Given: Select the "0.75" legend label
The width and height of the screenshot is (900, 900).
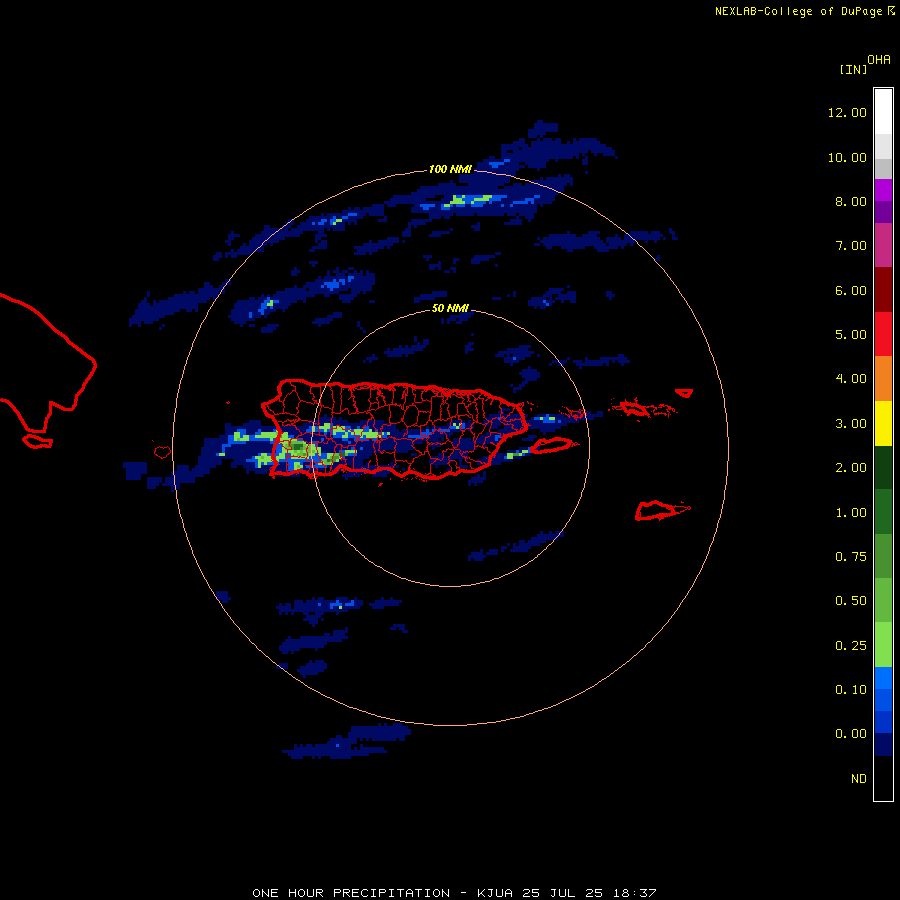Looking at the screenshot, I should click(851, 557).
